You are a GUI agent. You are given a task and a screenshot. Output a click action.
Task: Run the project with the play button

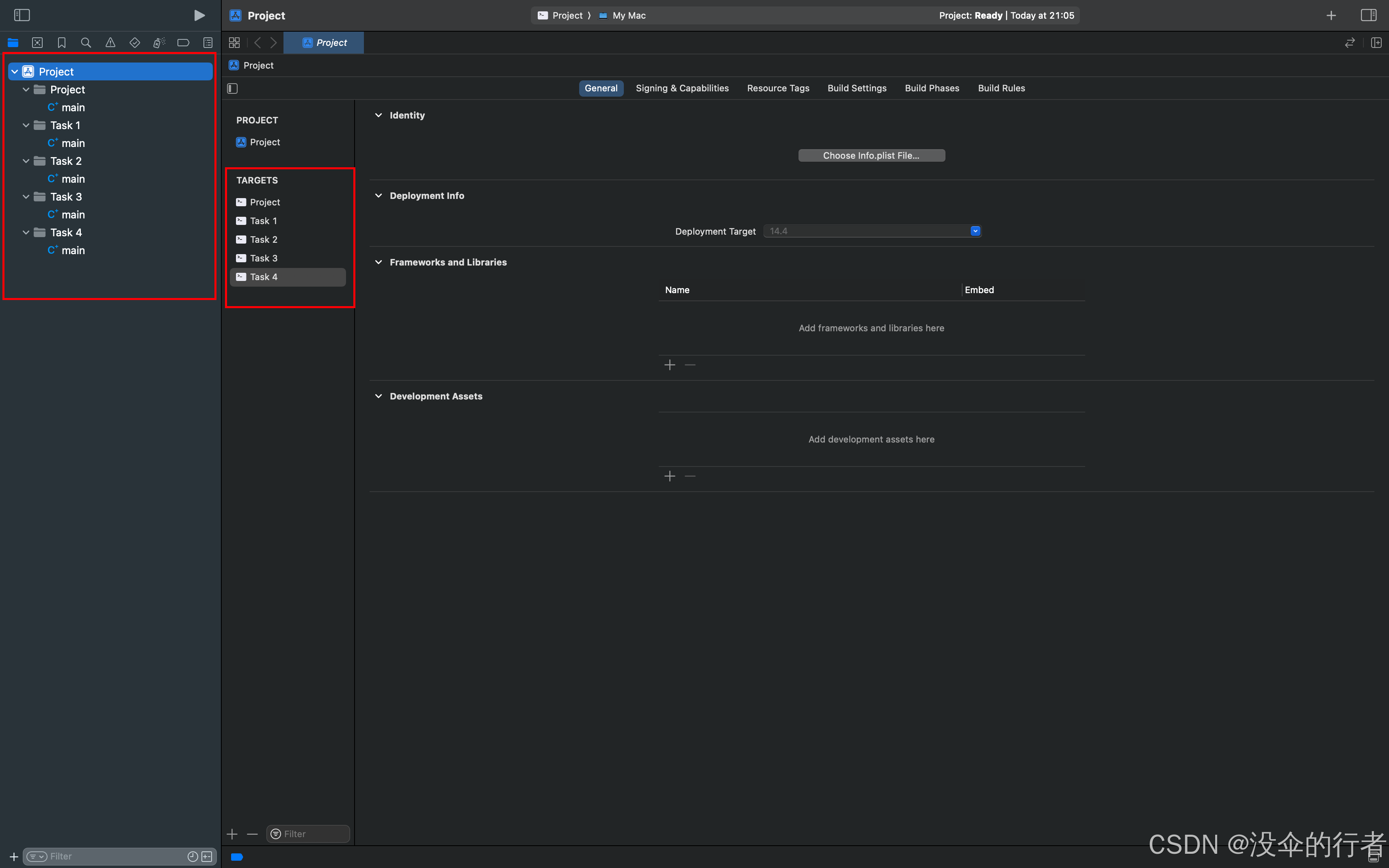199,15
